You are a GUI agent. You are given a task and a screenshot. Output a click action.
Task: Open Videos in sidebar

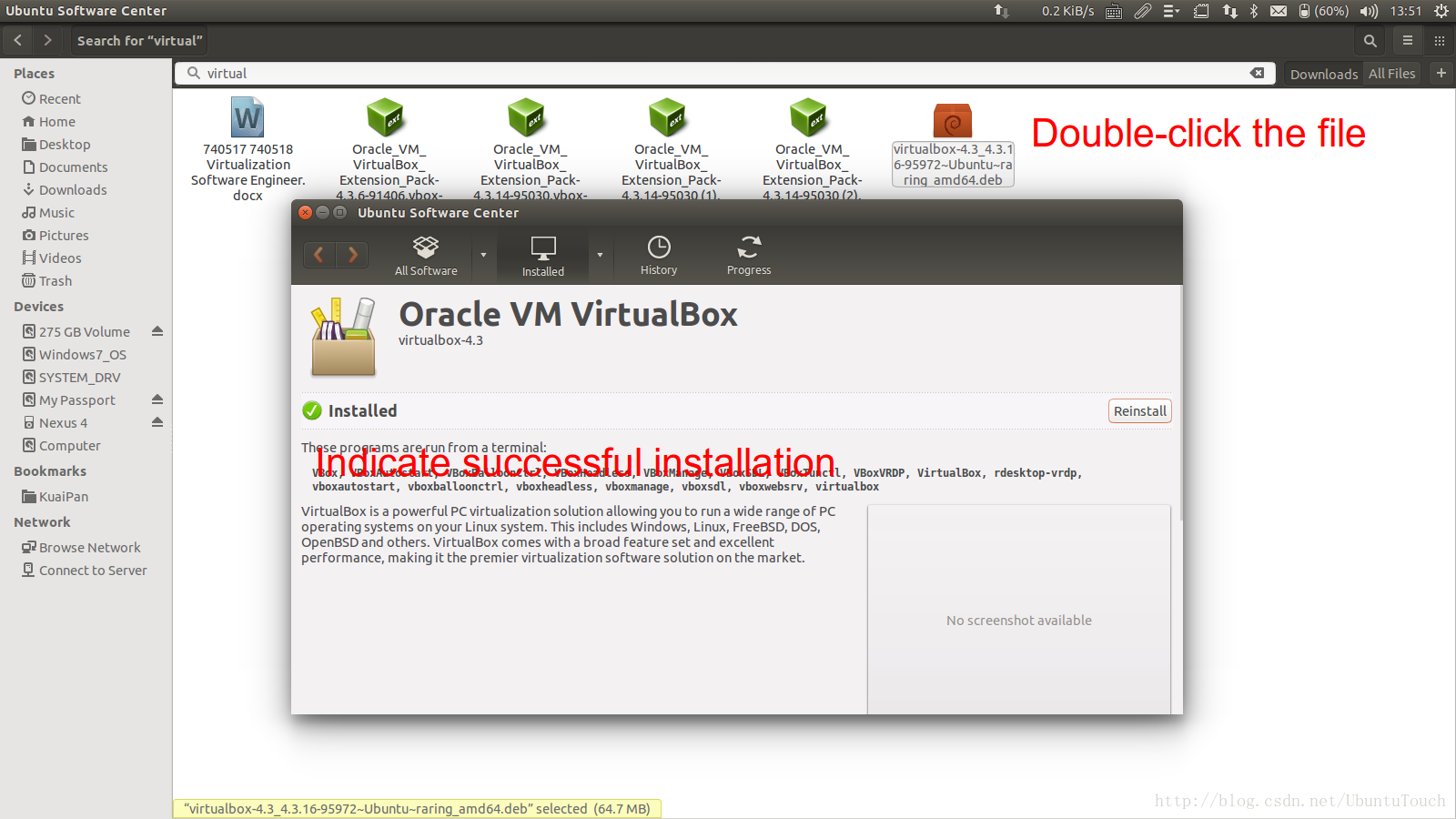(x=60, y=258)
